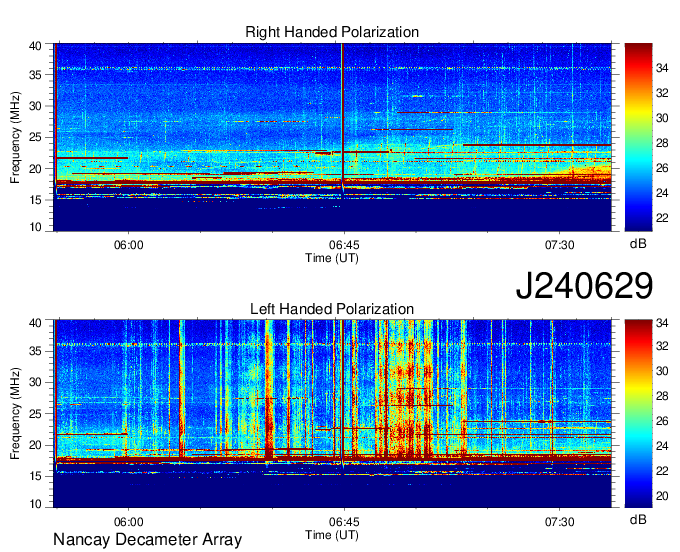Click the J240629 observation label

tap(584, 285)
